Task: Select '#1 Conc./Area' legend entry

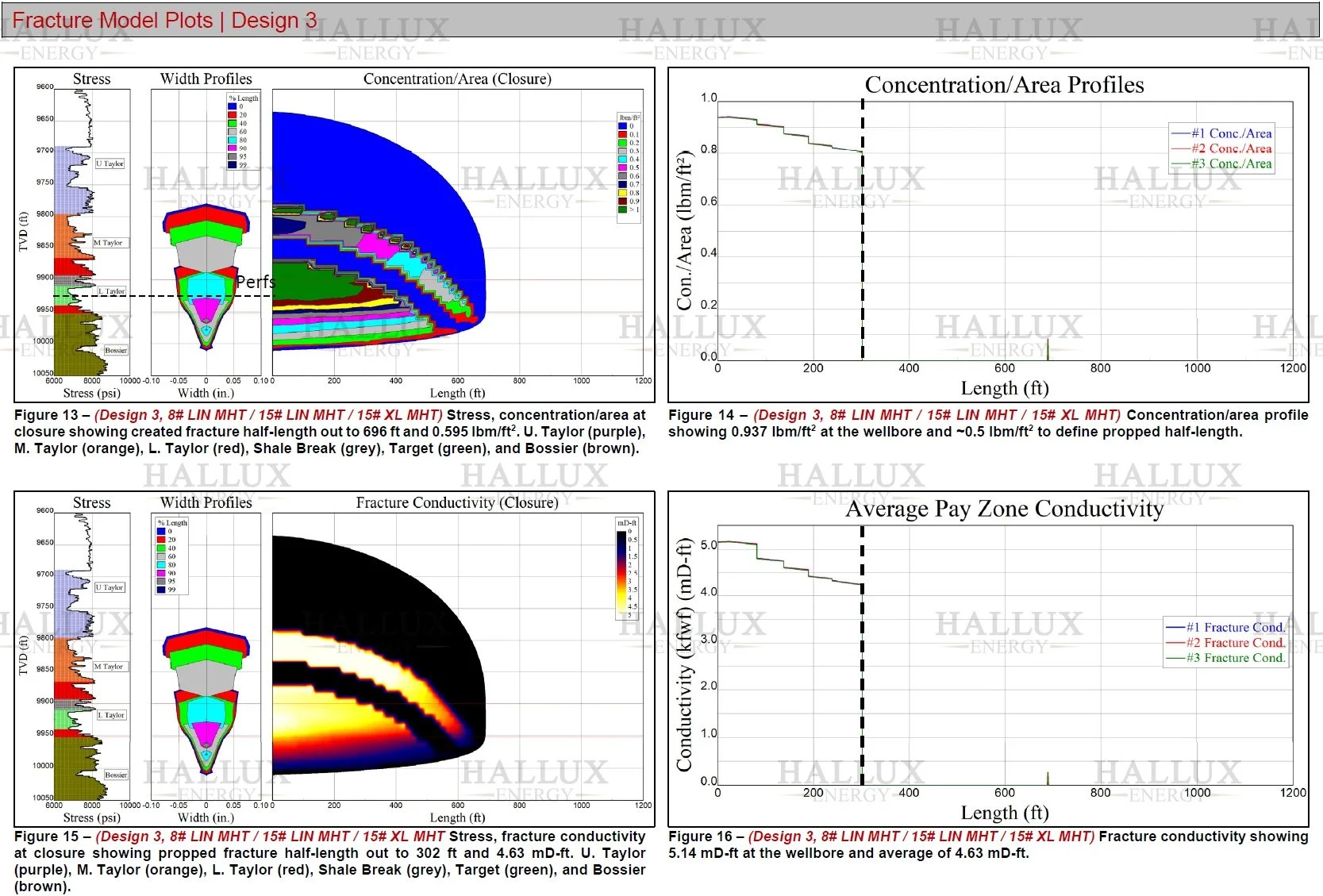Action: click(1222, 133)
